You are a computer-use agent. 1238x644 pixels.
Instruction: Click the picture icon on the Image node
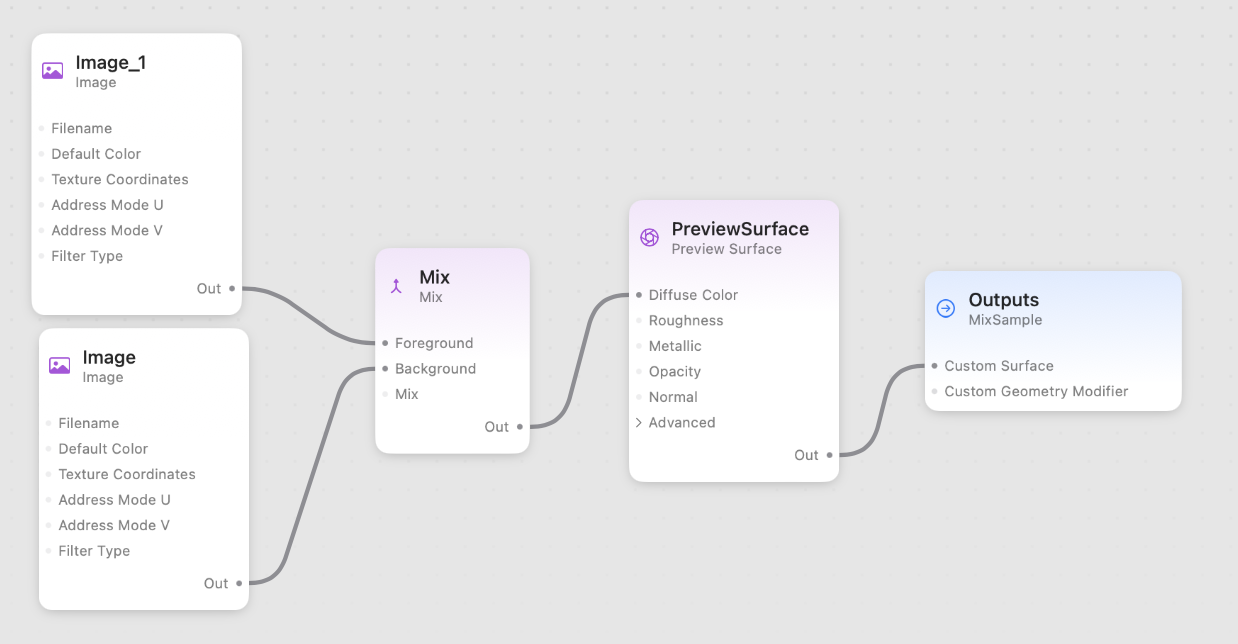(59, 366)
